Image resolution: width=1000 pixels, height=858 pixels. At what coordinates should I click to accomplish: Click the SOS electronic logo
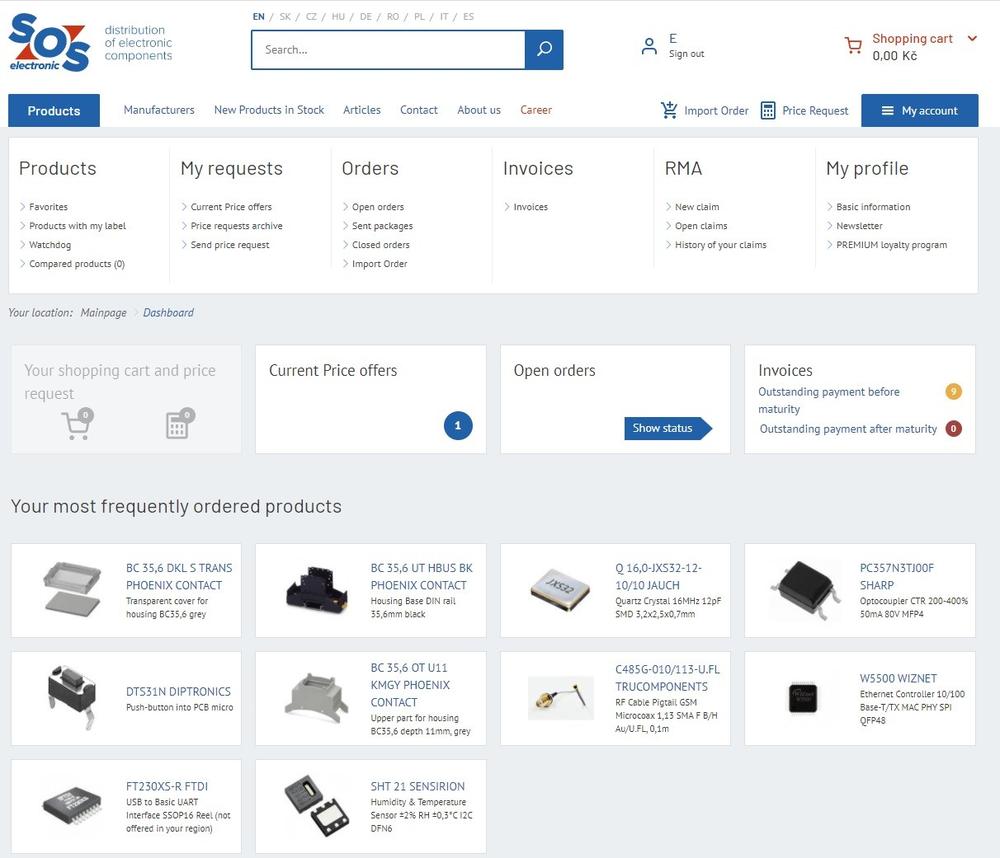[x=49, y=42]
